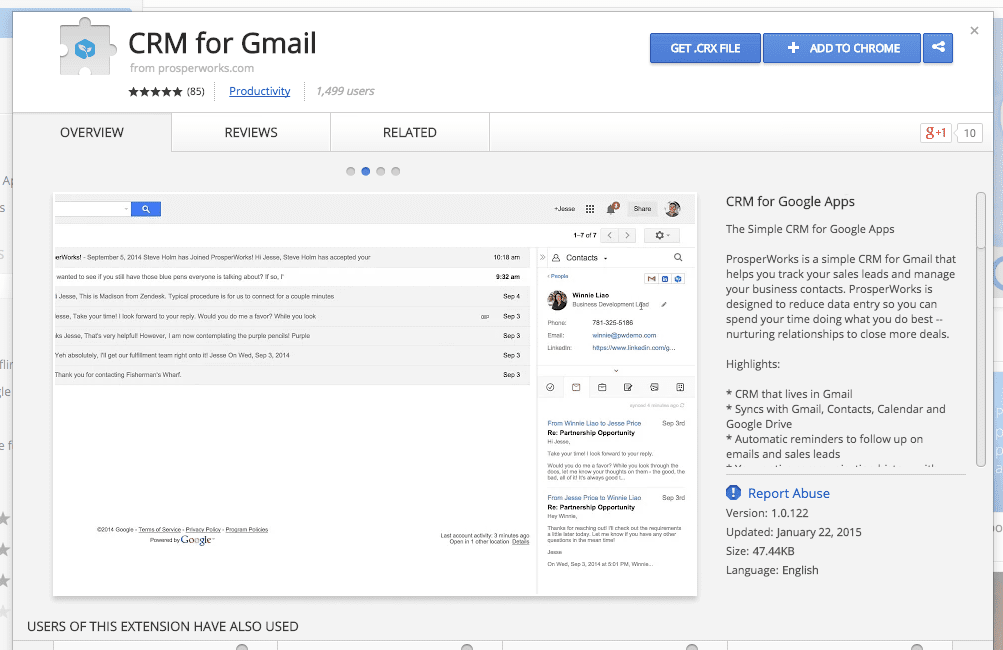Click the share icon beside Add to Chrome
This screenshot has width=1003, height=650.
coord(937,48)
